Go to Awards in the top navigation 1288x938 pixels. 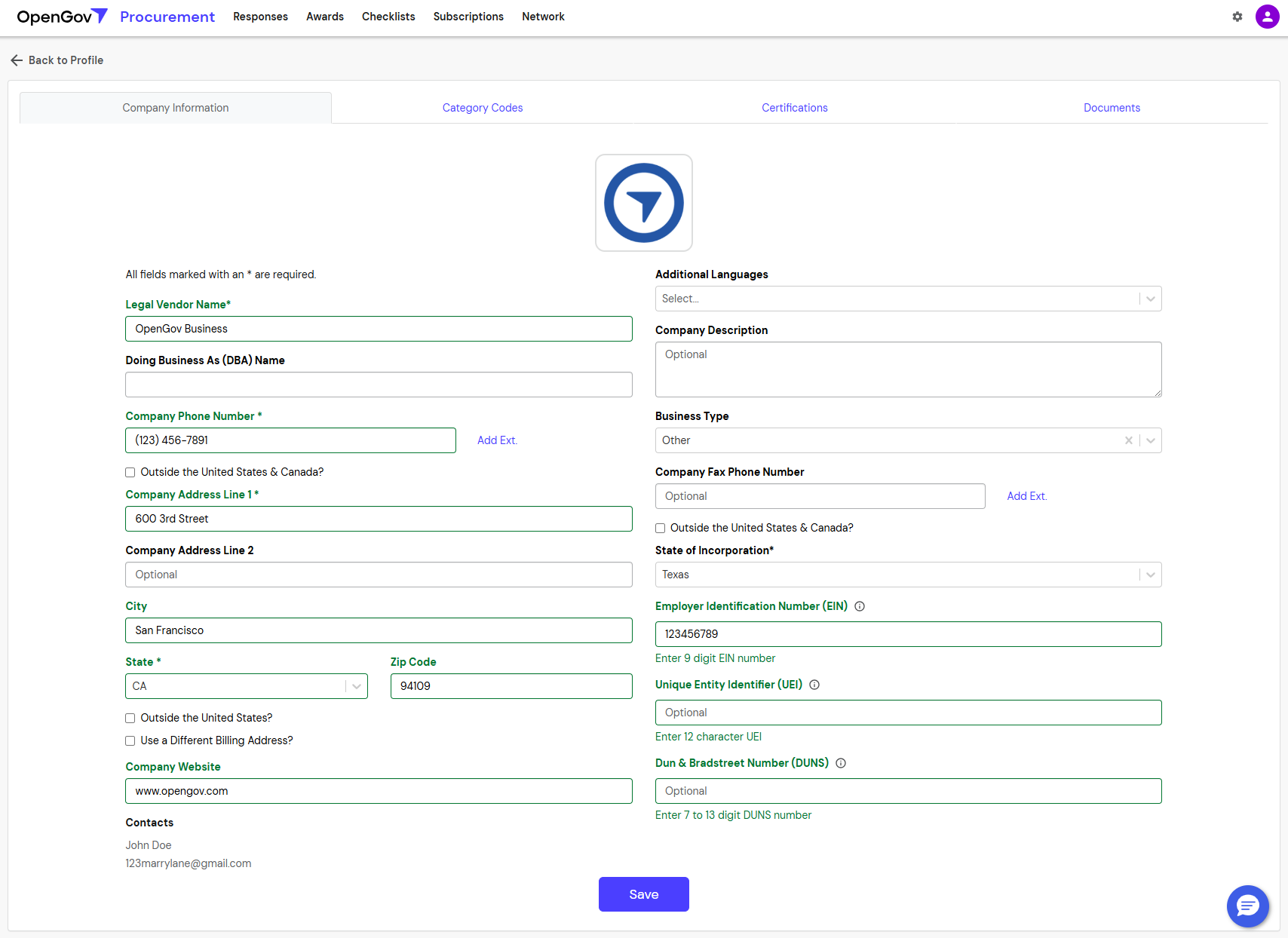pos(325,17)
